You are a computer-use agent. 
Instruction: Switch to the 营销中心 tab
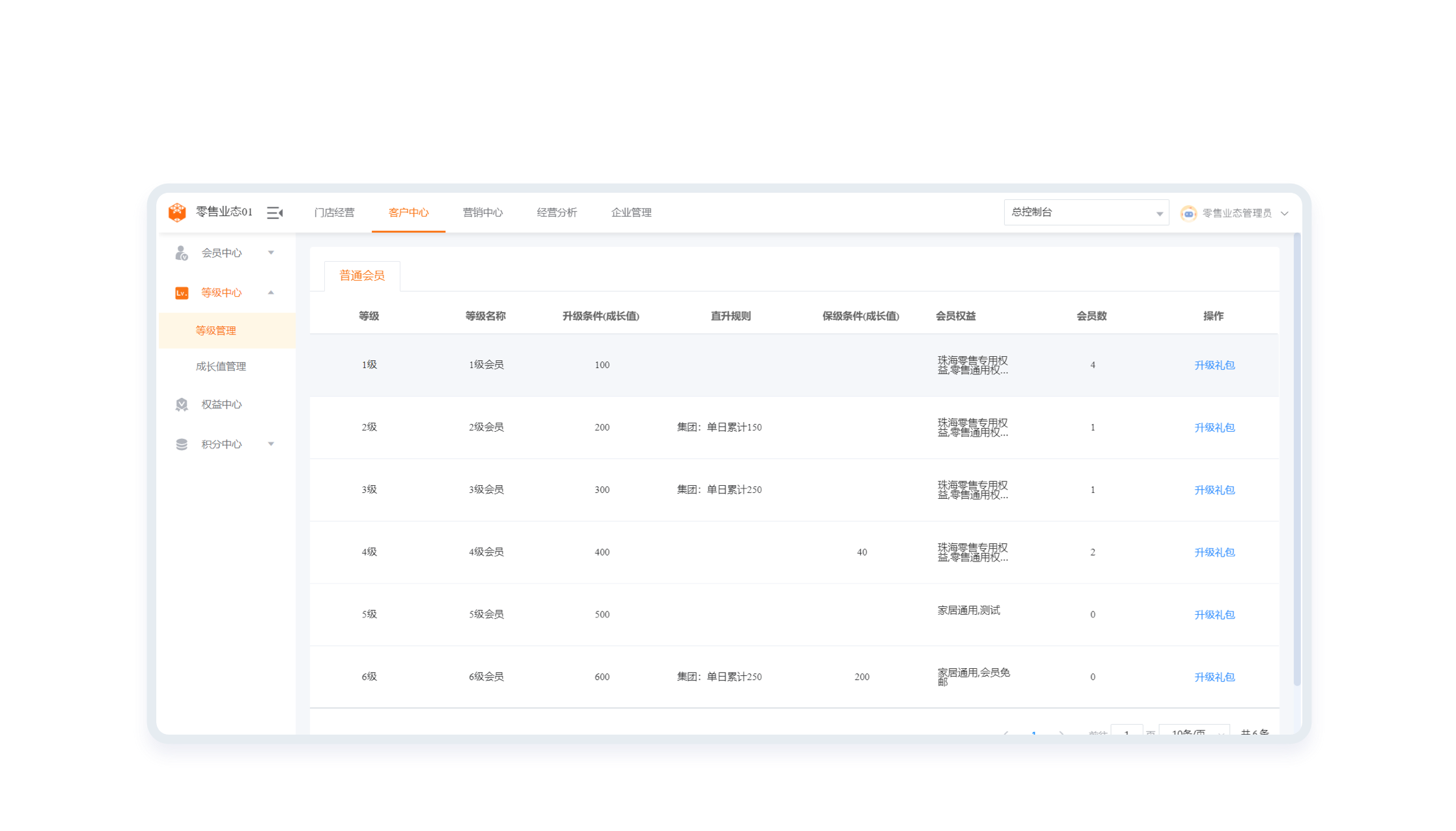pos(483,212)
